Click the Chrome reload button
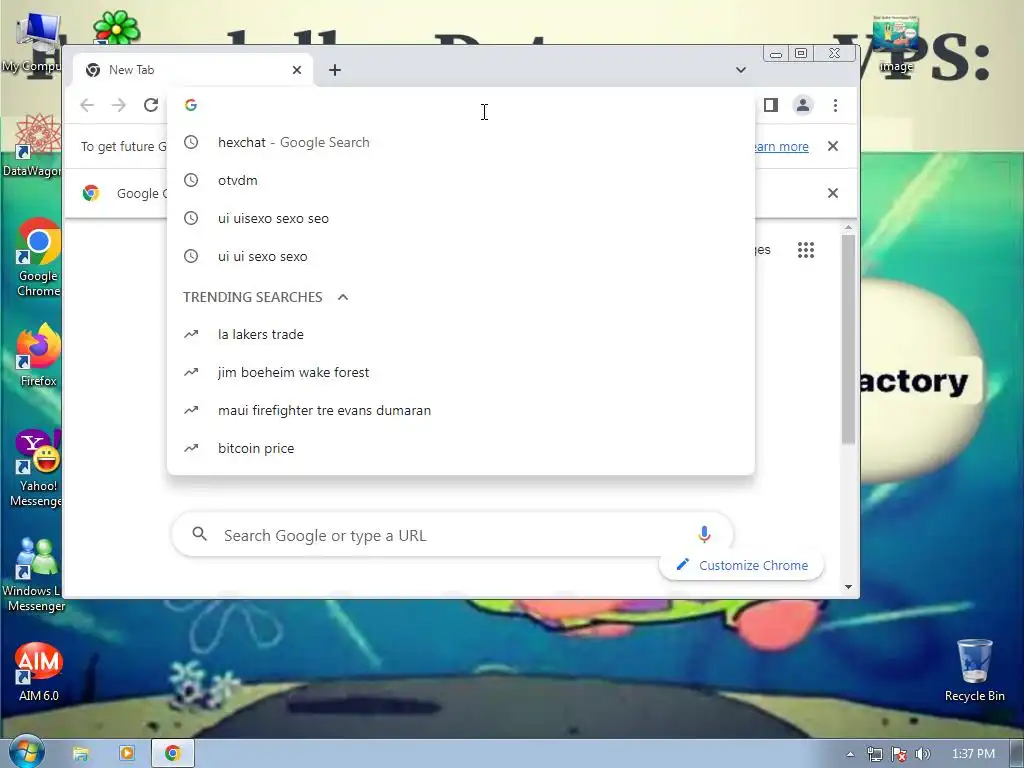This screenshot has height=768, width=1024. (x=151, y=105)
